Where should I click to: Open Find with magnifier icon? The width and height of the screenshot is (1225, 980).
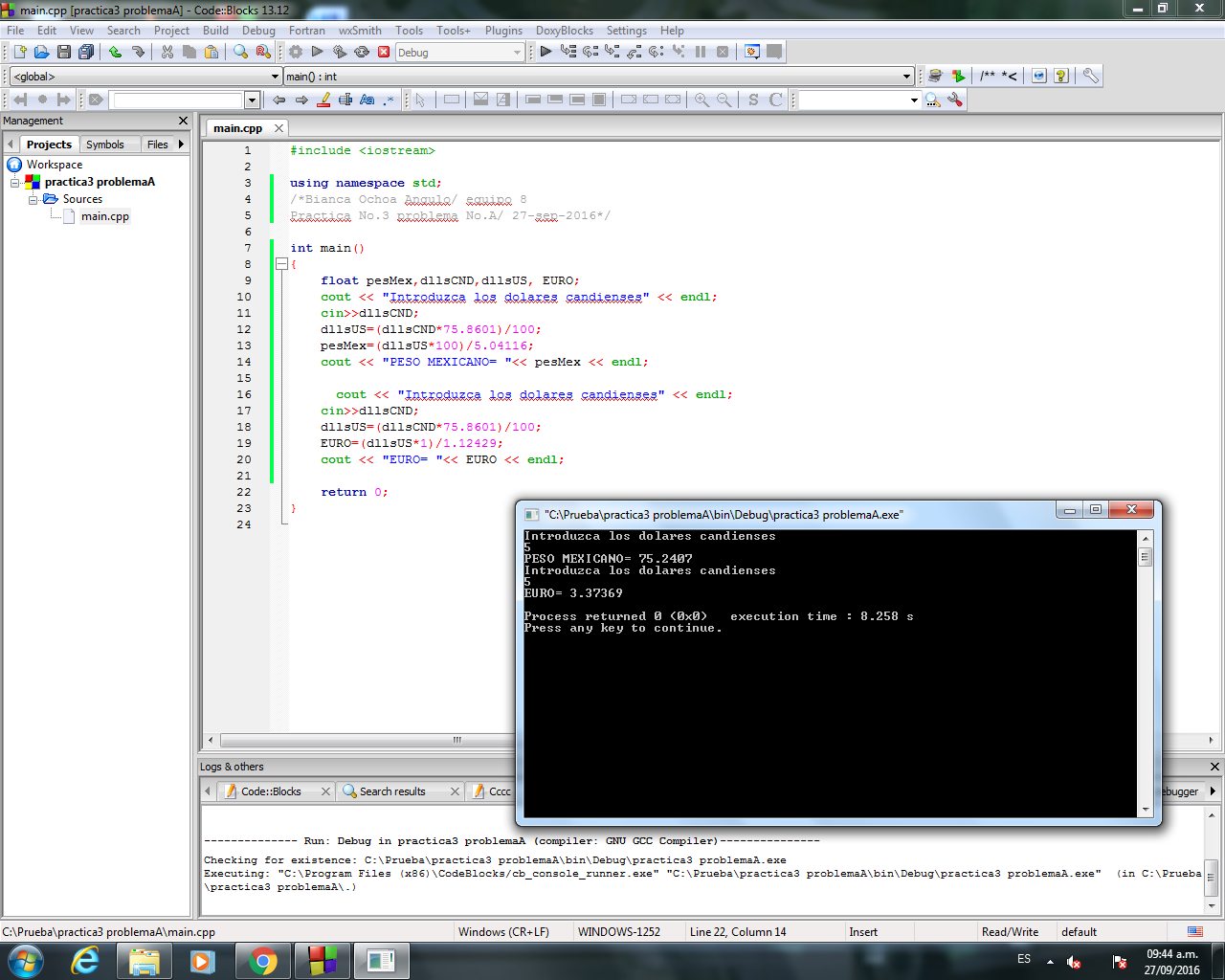[x=241, y=52]
